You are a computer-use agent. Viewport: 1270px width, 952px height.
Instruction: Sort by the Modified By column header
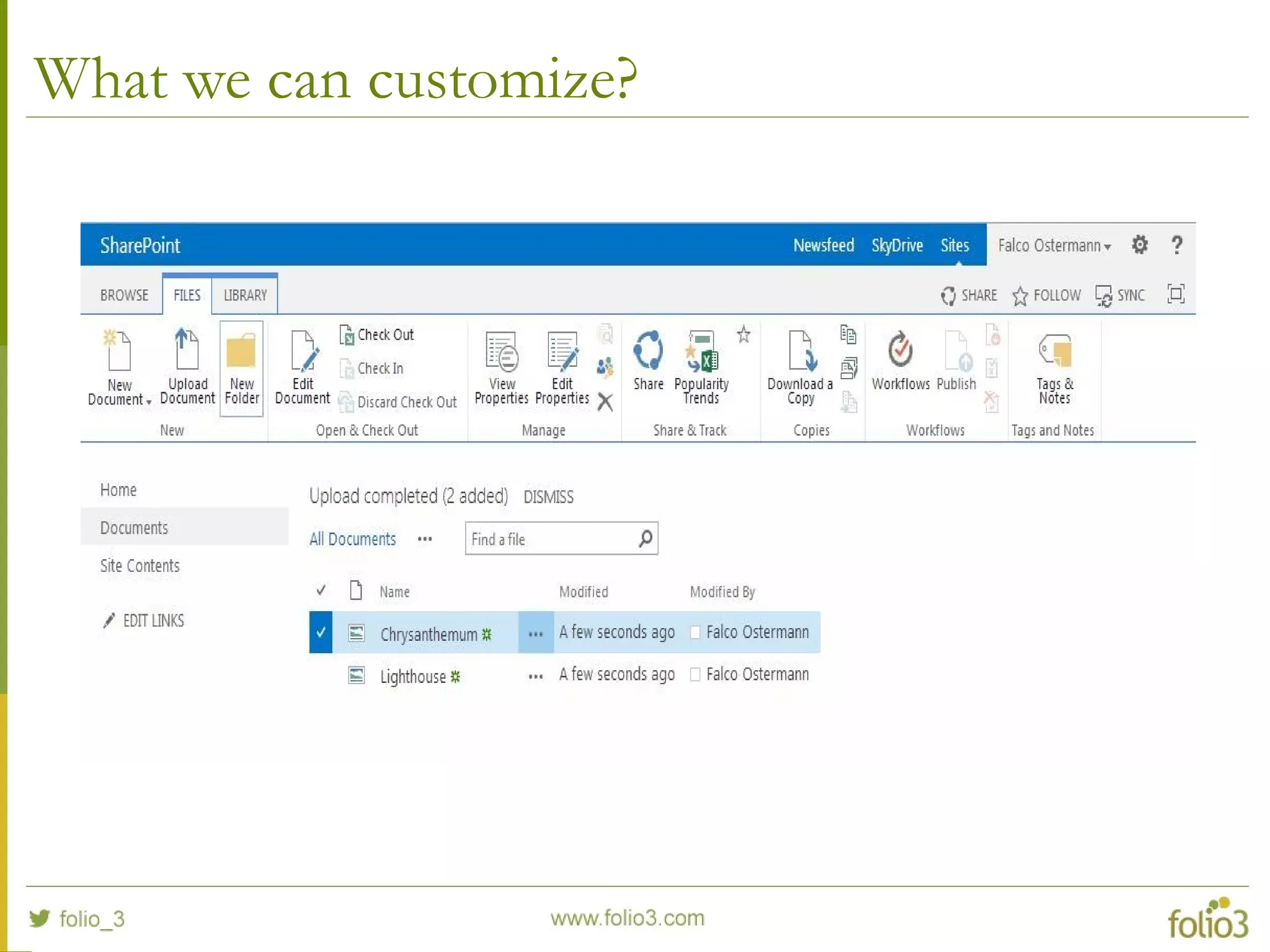click(722, 592)
